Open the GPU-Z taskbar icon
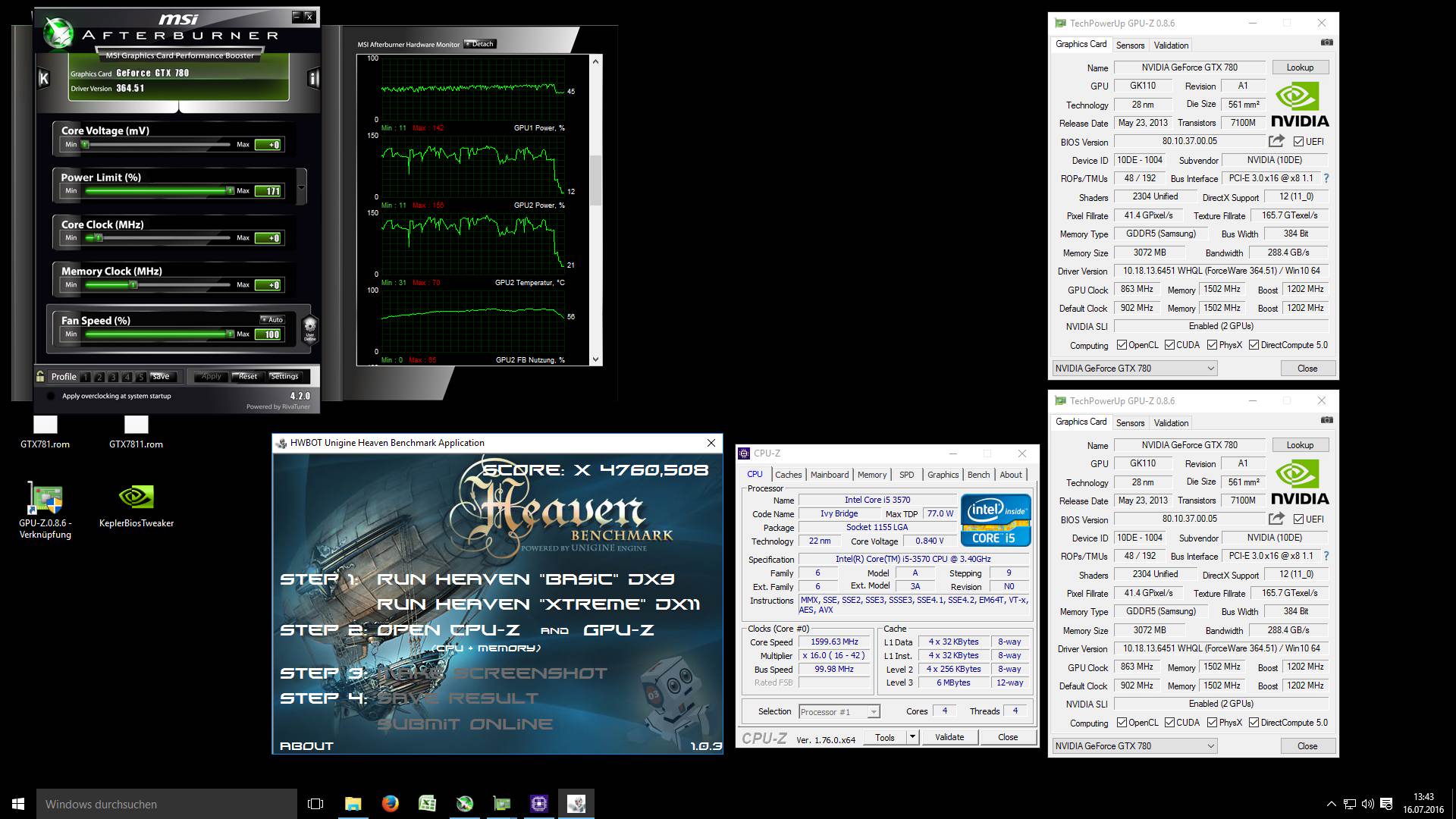The image size is (1456, 819). coord(501,803)
